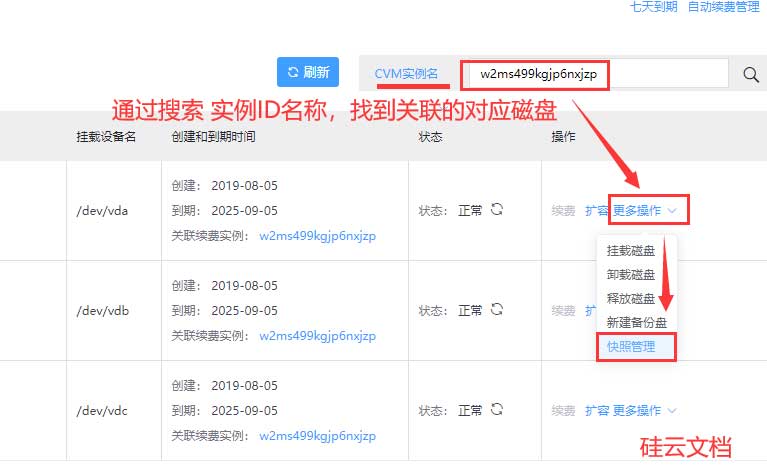Choose 卸载磁盘 from the dropdown menu

631,275
